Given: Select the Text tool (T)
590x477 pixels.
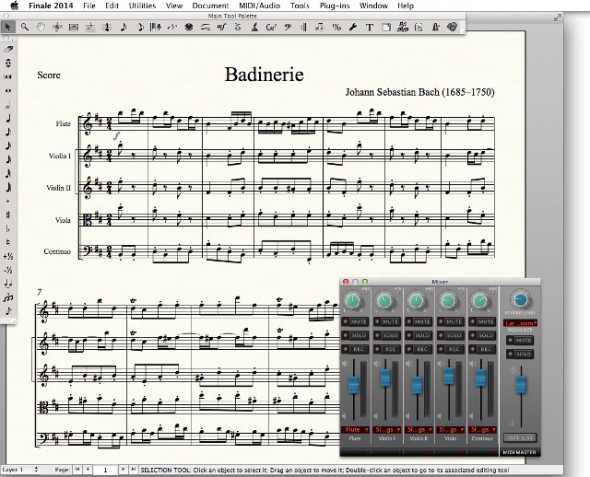Looking at the screenshot, I should (x=370, y=27).
